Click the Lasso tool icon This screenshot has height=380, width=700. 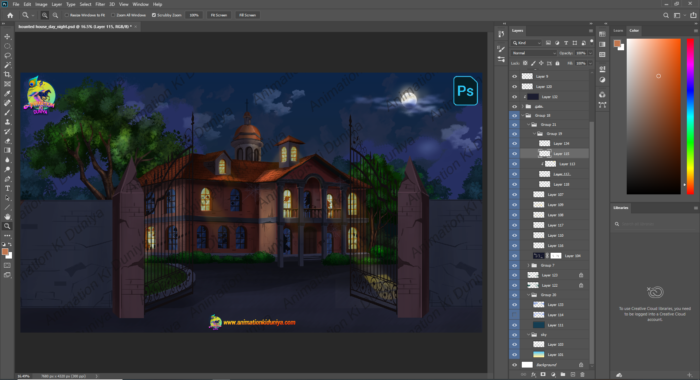pyautogui.click(x=7, y=55)
